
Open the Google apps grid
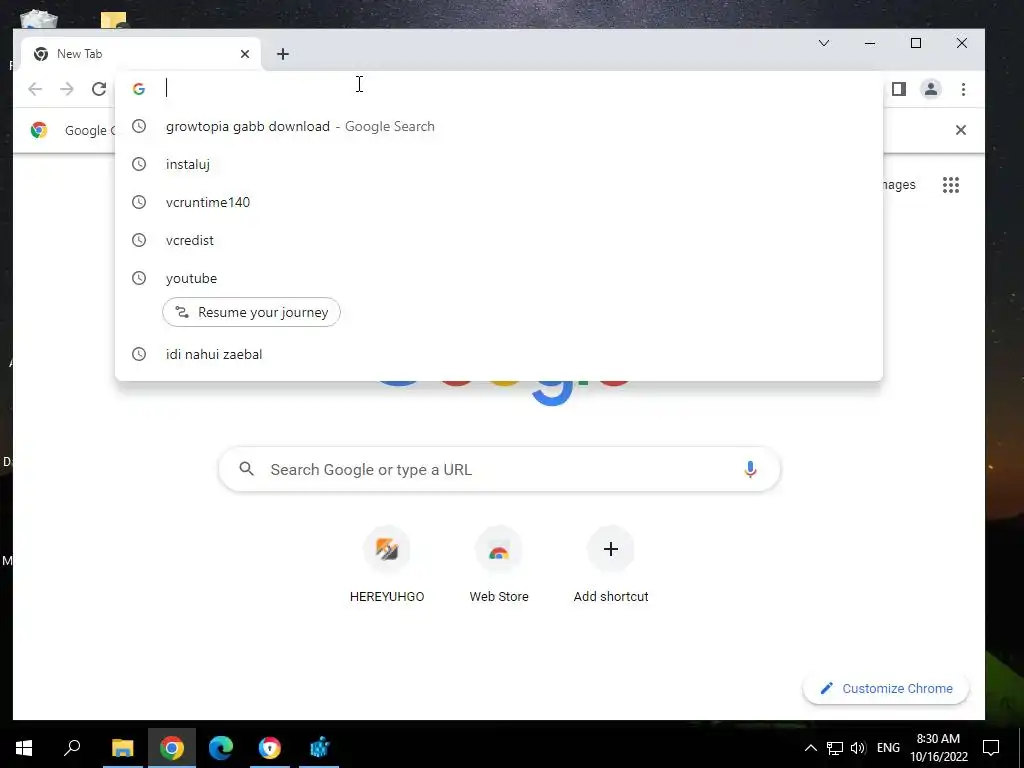(951, 185)
